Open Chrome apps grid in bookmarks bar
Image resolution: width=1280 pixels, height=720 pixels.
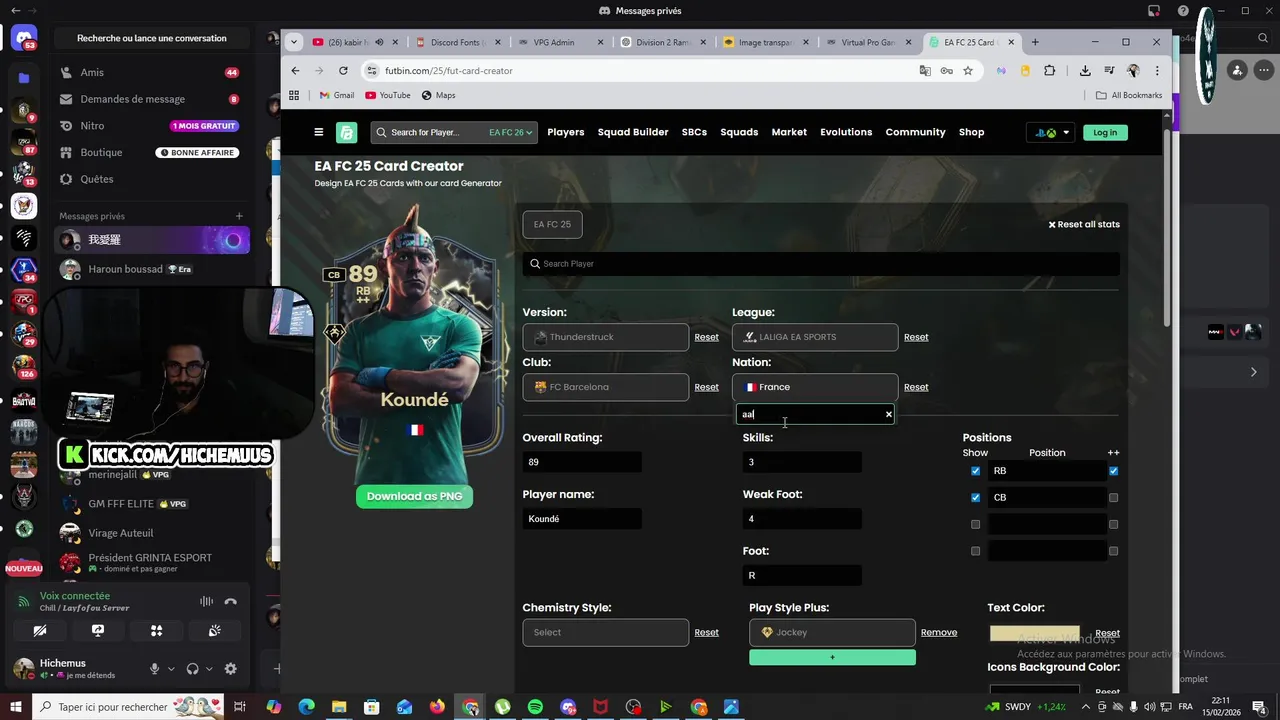click(x=294, y=95)
